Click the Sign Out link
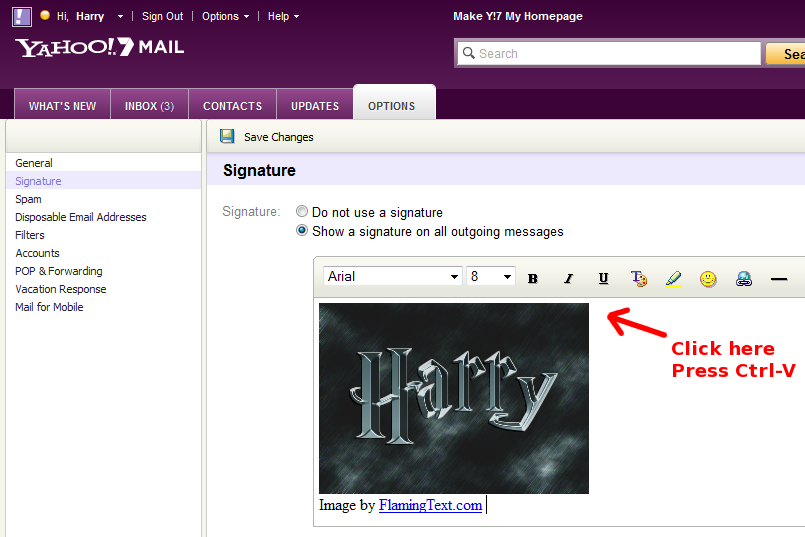805x537 pixels. coord(162,16)
